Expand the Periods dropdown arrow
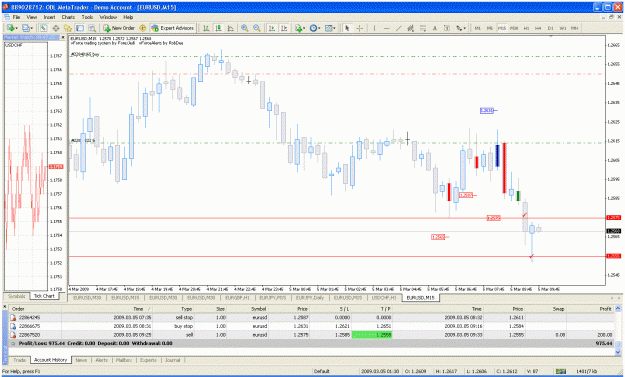 319,28
